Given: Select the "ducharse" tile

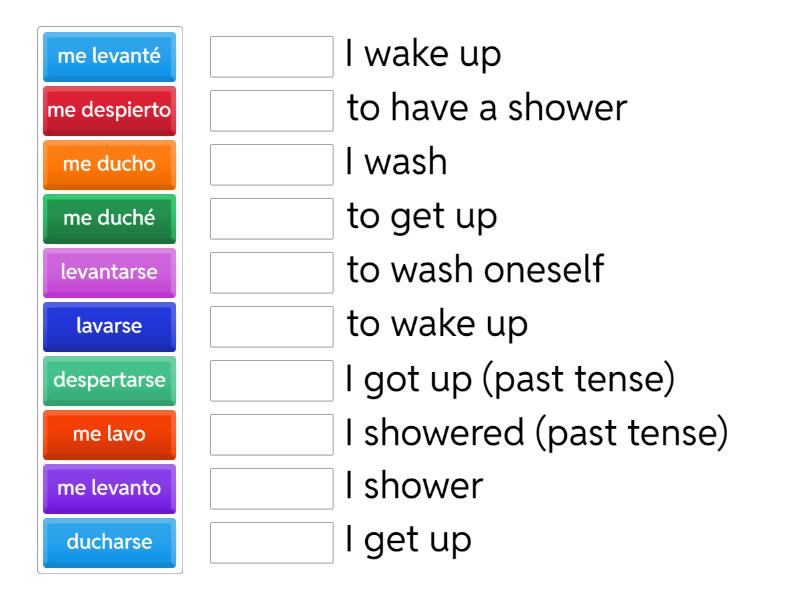Looking at the screenshot, I should (108, 543).
